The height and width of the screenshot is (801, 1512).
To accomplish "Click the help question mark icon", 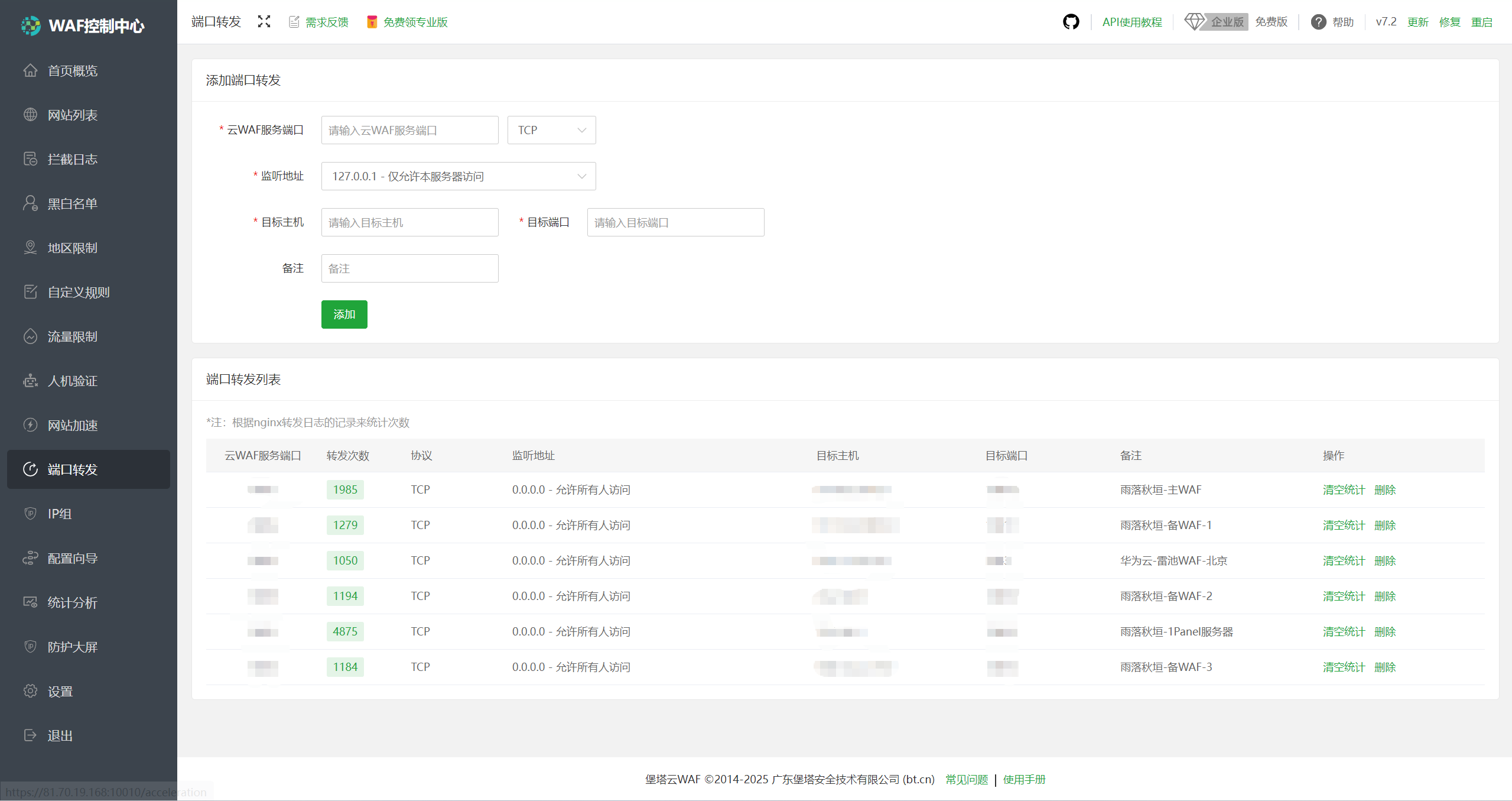I will 1318,22.
